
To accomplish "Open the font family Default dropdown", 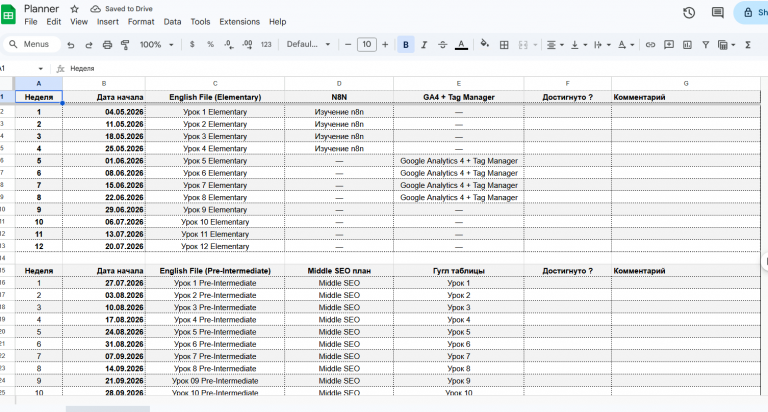I will tap(308, 44).
